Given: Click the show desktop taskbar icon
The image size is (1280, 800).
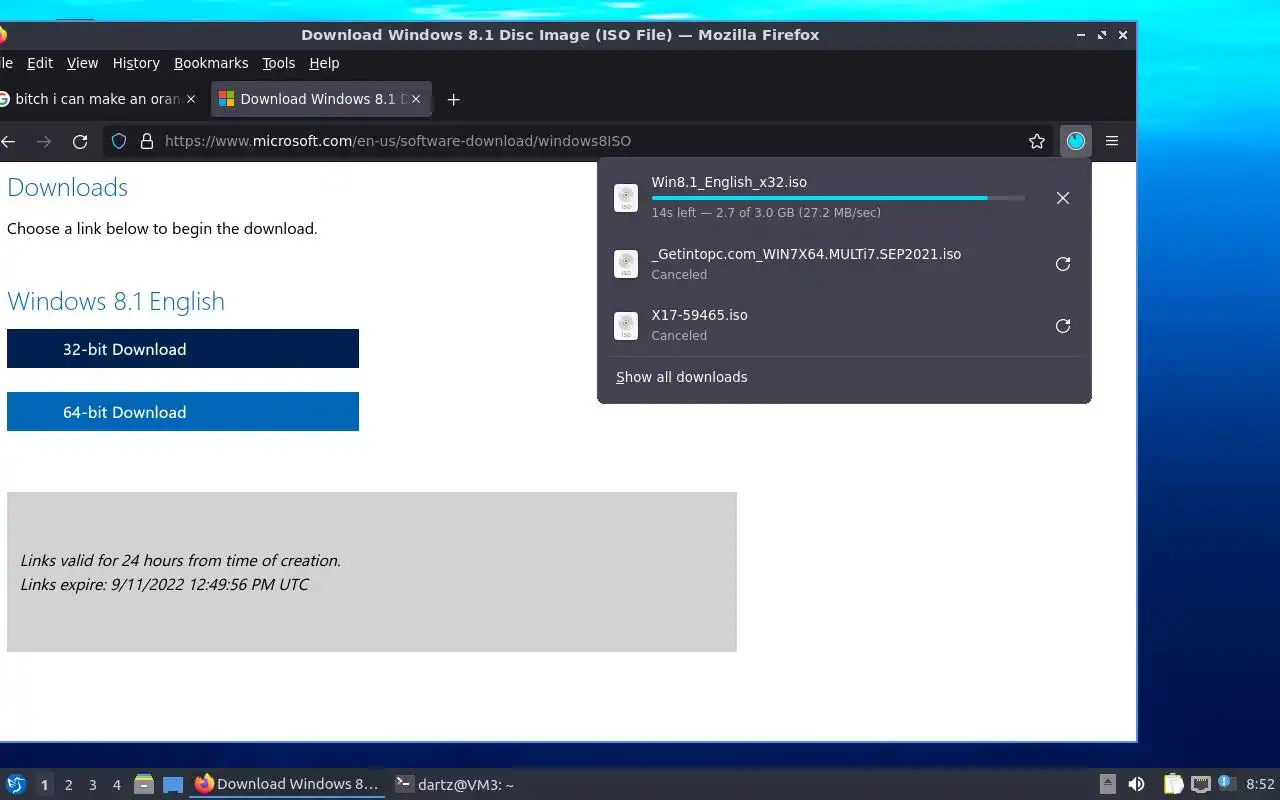Looking at the screenshot, I should coord(173,785).
